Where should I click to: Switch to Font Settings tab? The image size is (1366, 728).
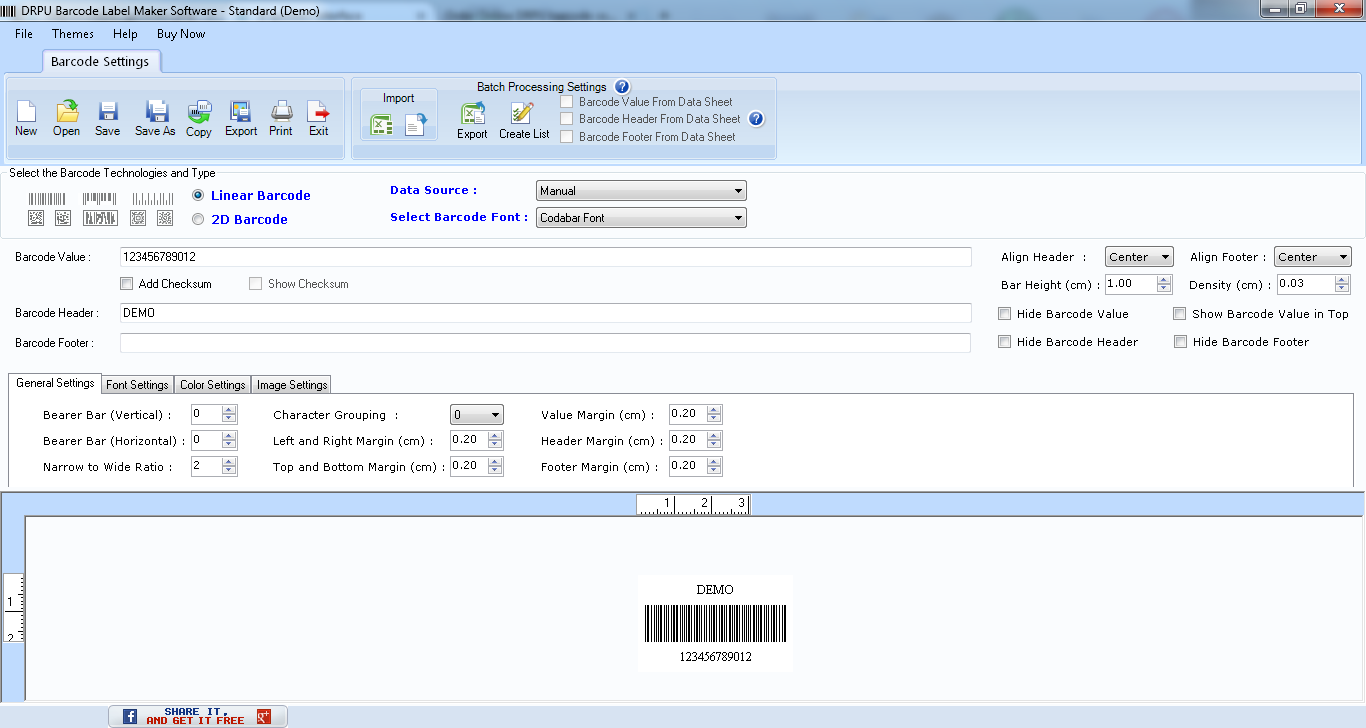tap(137, 385)
